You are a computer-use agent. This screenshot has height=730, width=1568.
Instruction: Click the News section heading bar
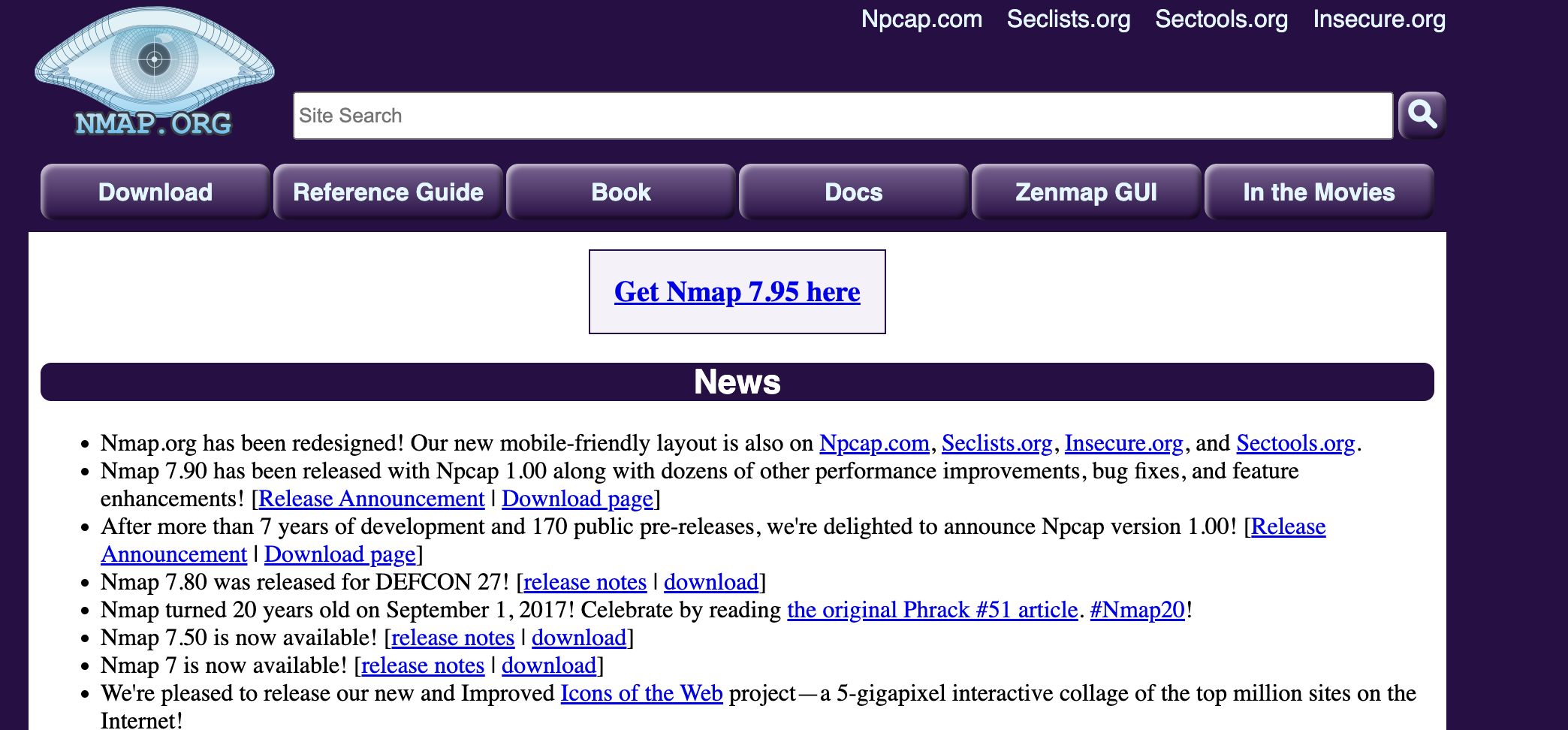tap(737, 382)
